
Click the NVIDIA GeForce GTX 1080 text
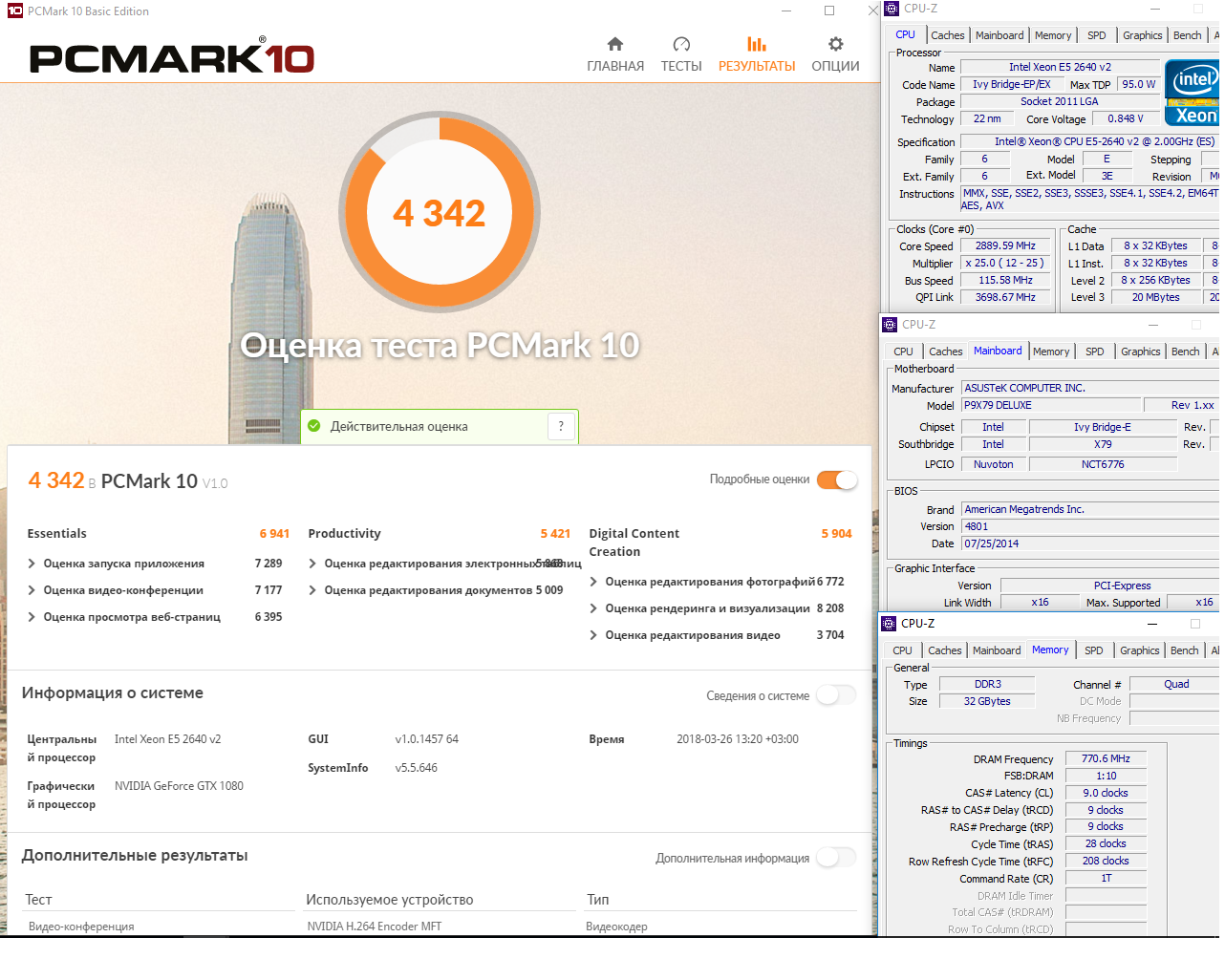pyautogui.click(x=179, y=786)
